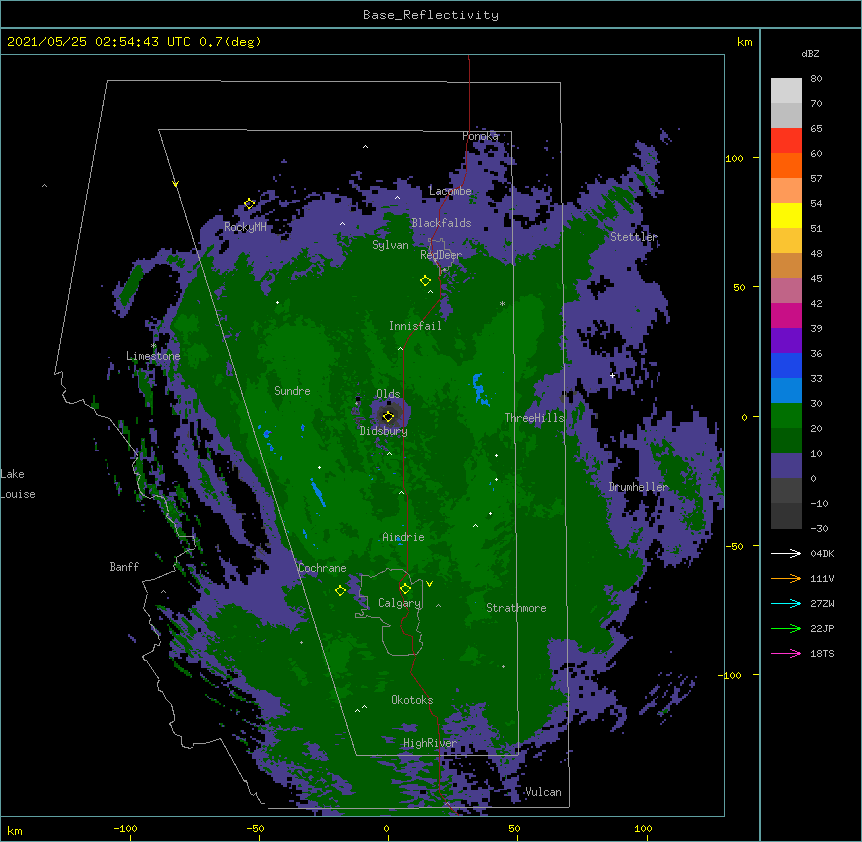Viewport: 862px width, 842px height.
Task: Click the magenta swatch at 42 dBZ
Action: coord(786,315)
